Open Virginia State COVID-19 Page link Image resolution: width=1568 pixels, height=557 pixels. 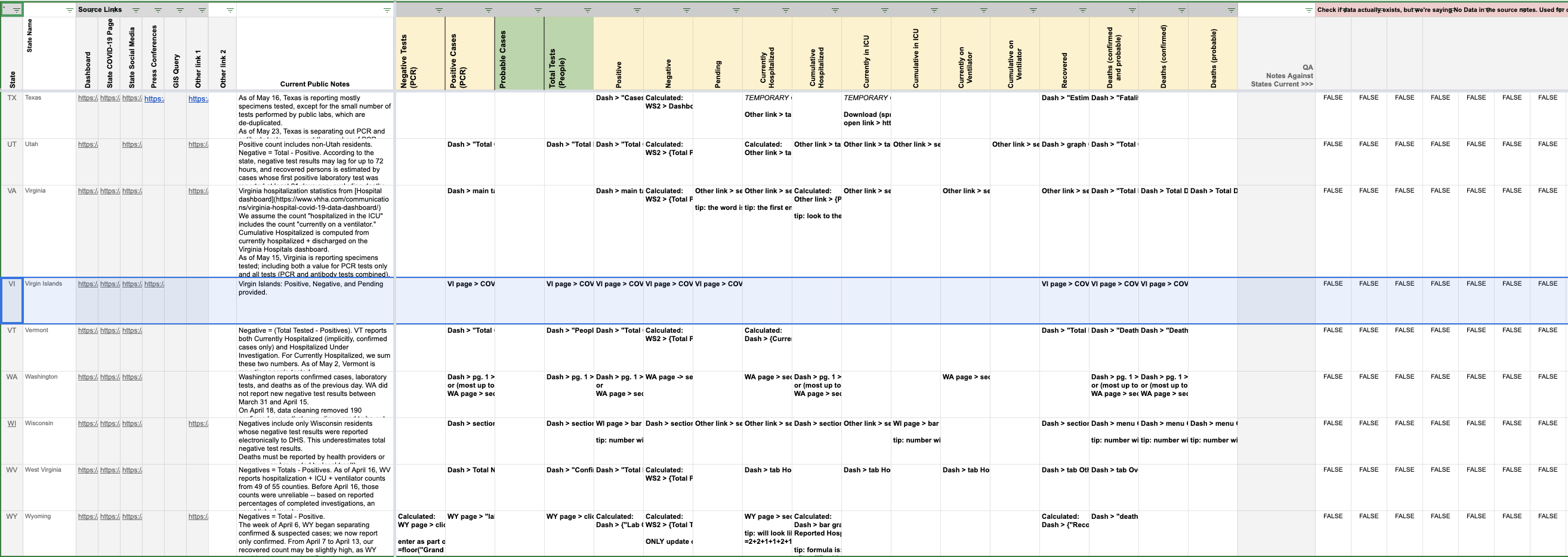click(110, 191)
